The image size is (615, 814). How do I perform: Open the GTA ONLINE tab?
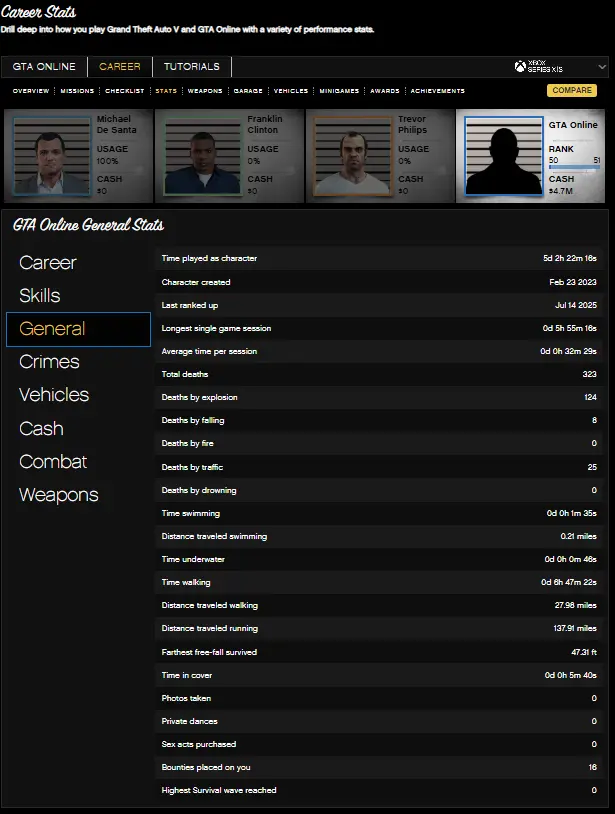(x=44, y=66)
